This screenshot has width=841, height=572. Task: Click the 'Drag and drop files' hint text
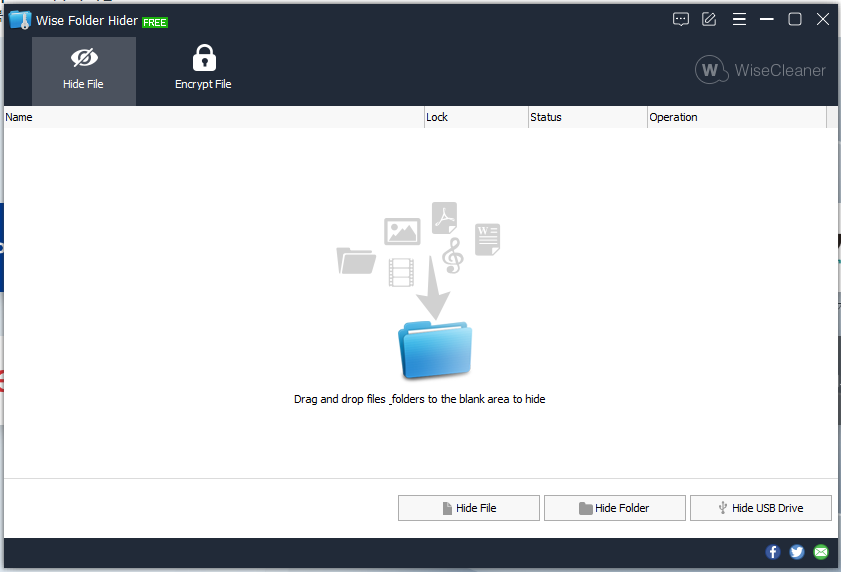pos(419,399)
